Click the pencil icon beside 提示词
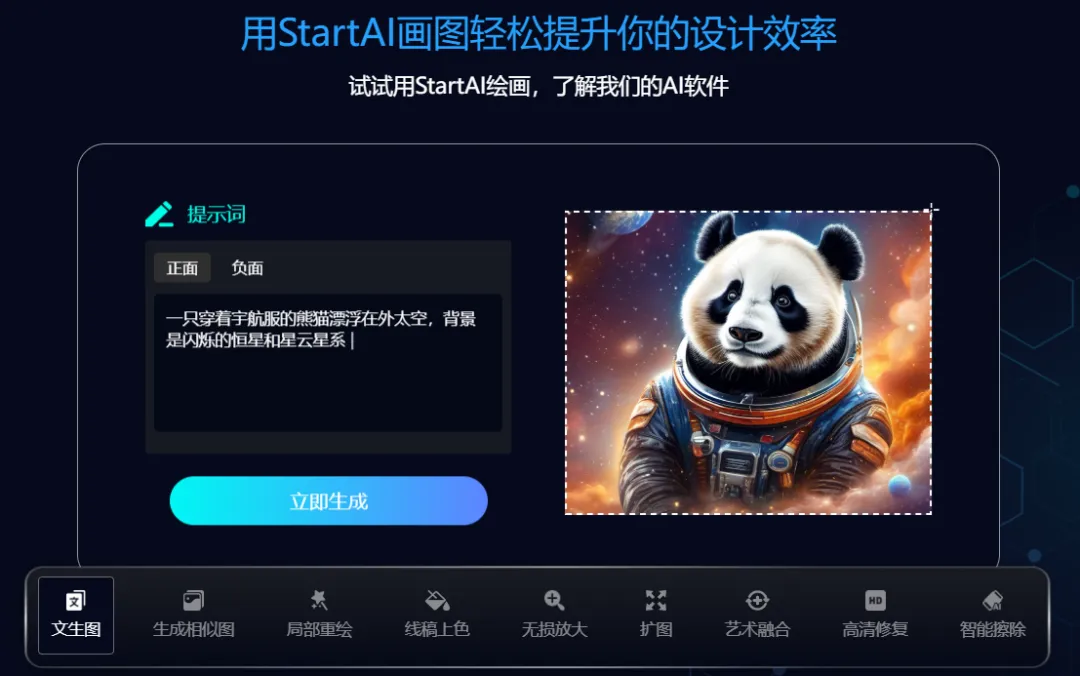This screenshot has width=1080, height=676. pyautogui.click(x=159, y=214)
